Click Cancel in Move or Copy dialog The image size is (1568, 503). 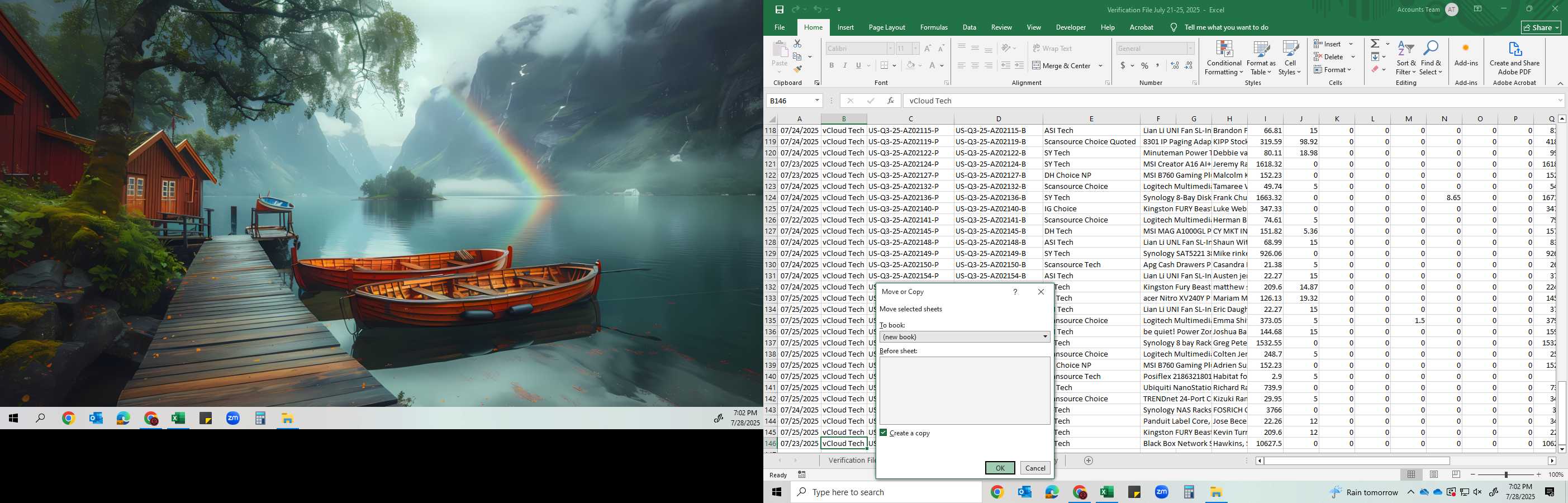pyautogui.click(x=1035, y=468)
